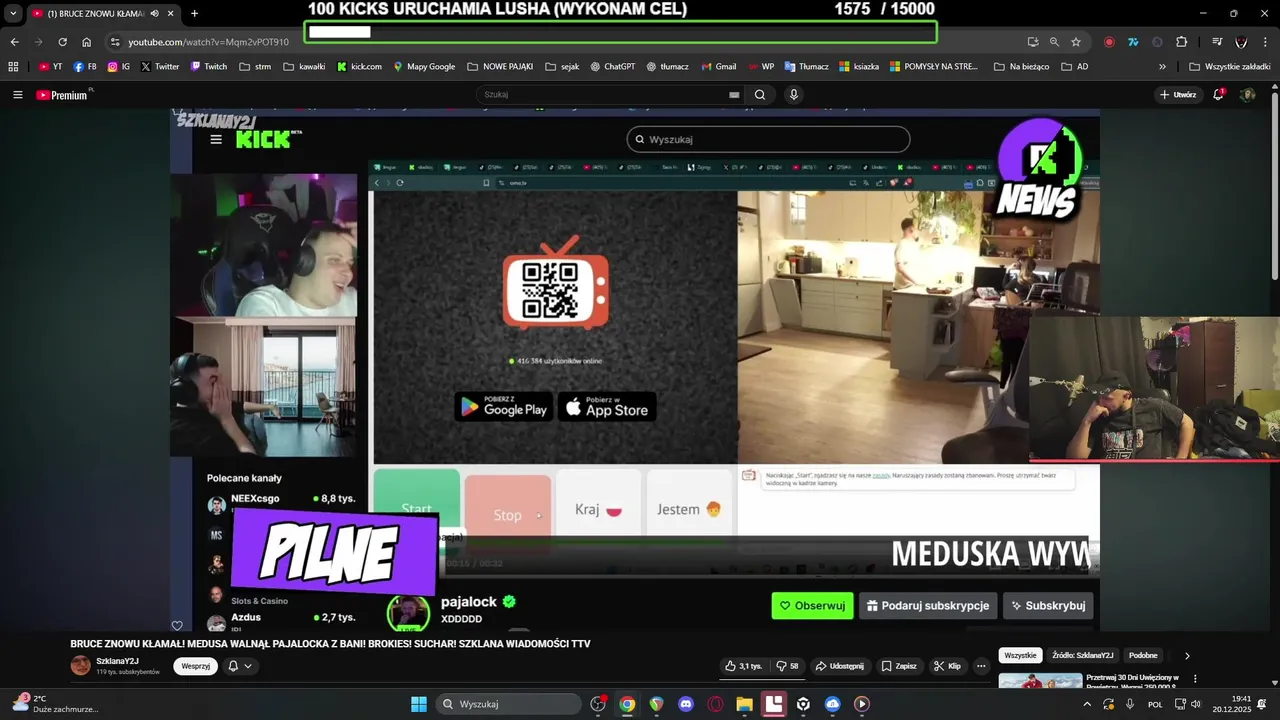1280x720 pixels.
Task: Click the Zapisz button
Action: 898,666
